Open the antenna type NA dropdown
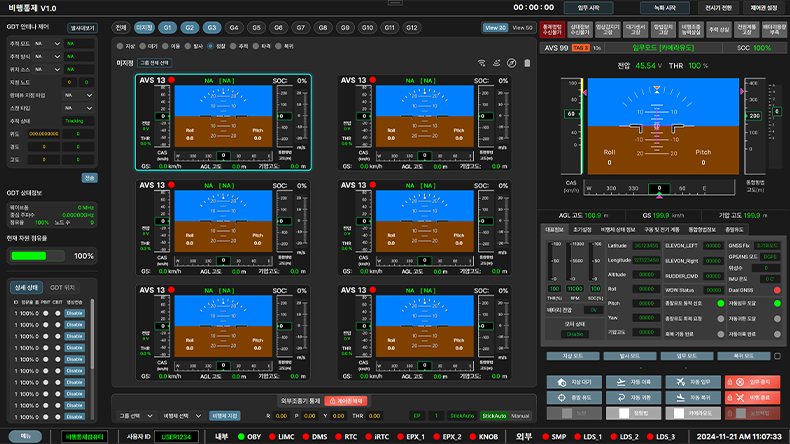790x444 pixels. [79, 95]
